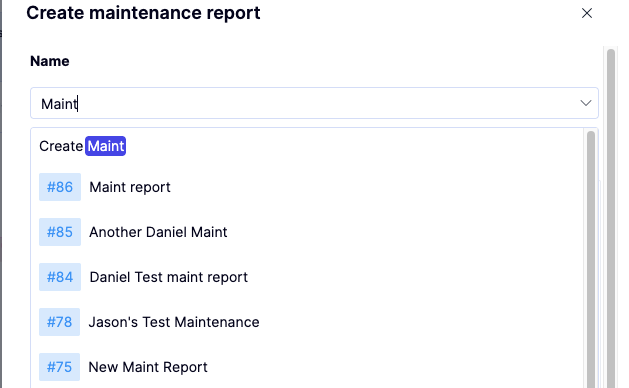Select the #84 badge icon

tap(60, 277)
